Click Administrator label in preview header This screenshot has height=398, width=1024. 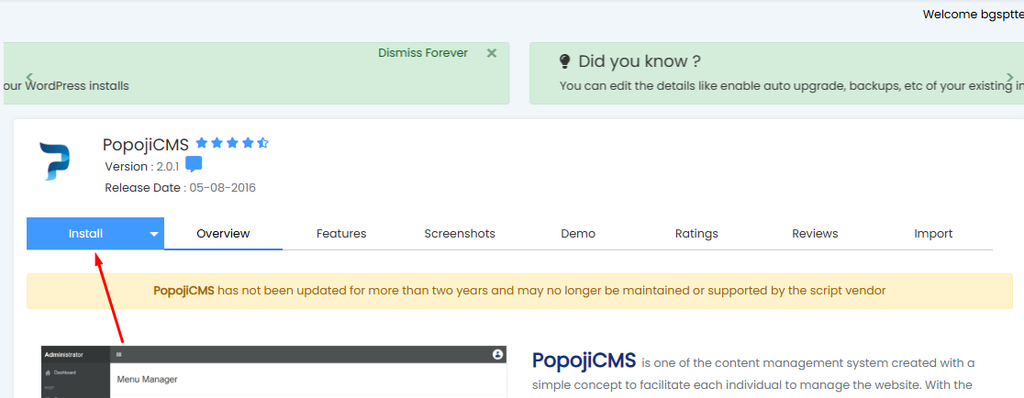[x=64, y=354]
